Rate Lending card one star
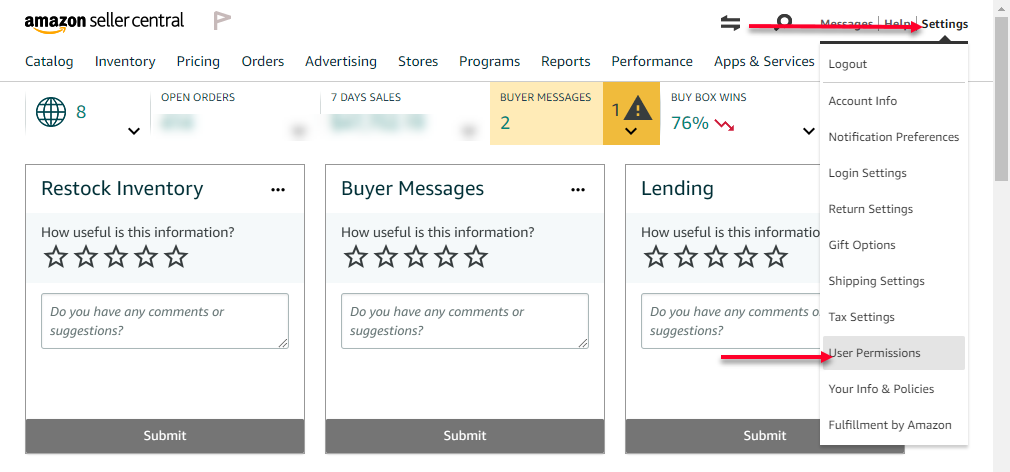The height and width of the screenshot is (472, 1010). coord(656,257)
